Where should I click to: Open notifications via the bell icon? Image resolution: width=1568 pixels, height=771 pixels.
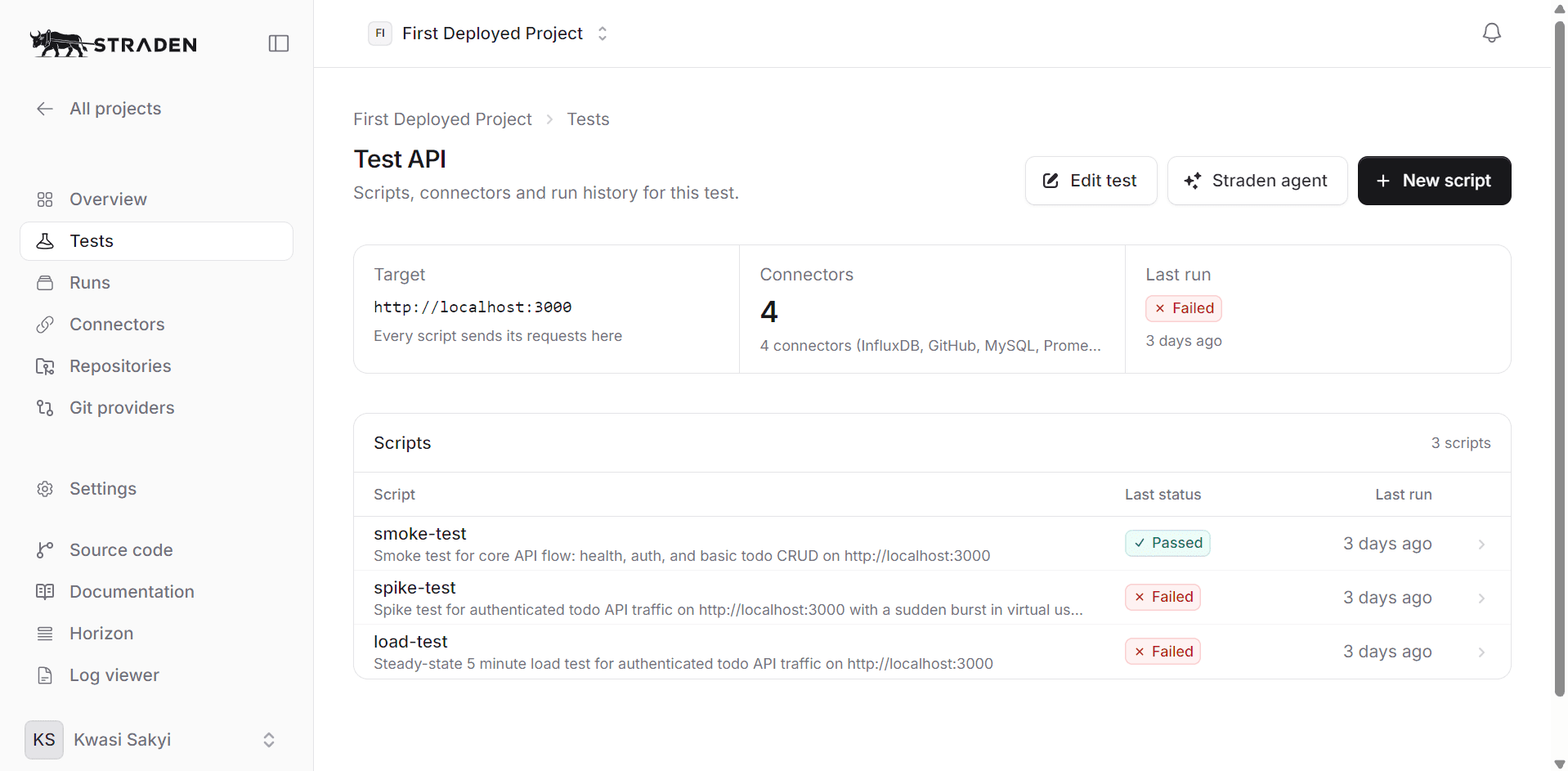coord(1491,33)
